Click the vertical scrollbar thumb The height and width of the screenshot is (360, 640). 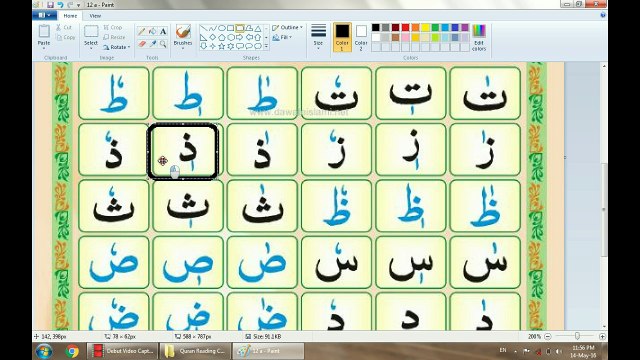tap(604, 210)
